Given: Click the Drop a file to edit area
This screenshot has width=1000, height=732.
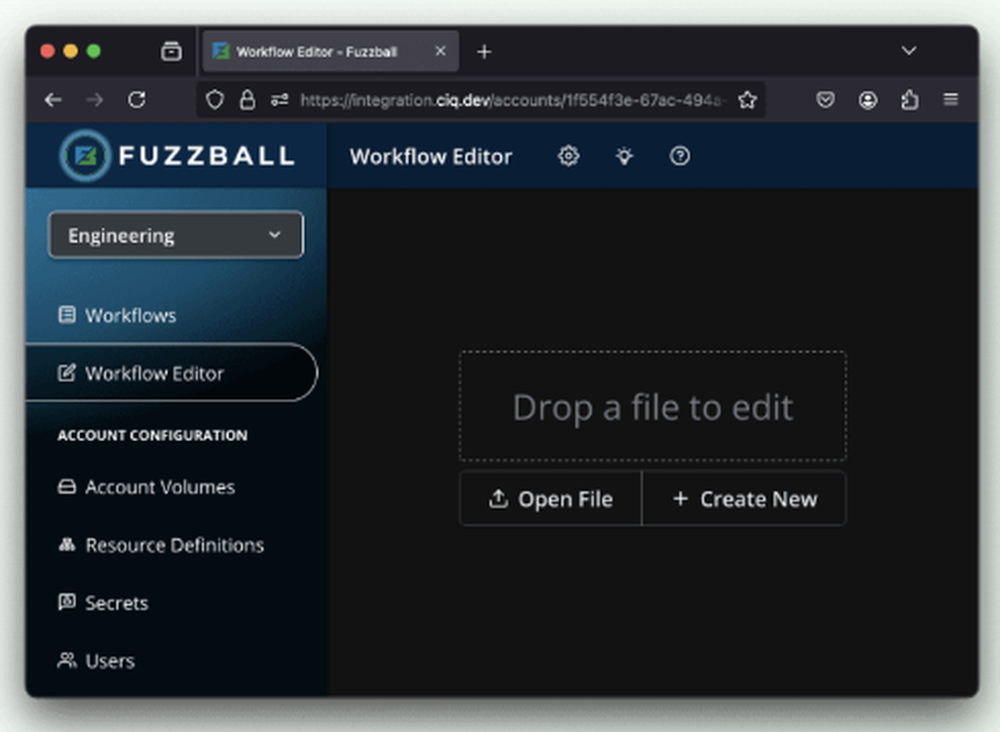Looking at the screenshot, I should [x=653, y=406].
